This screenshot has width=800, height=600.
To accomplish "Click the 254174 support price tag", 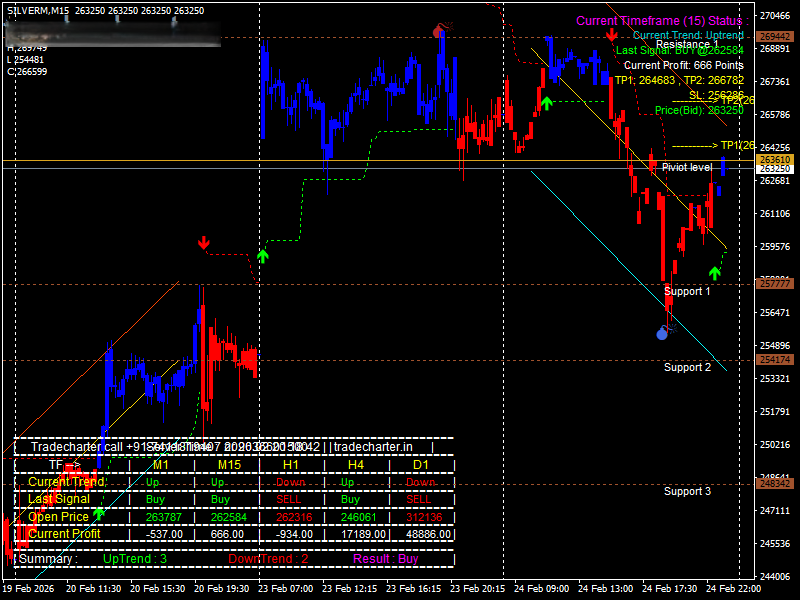I will pos(775,360).
